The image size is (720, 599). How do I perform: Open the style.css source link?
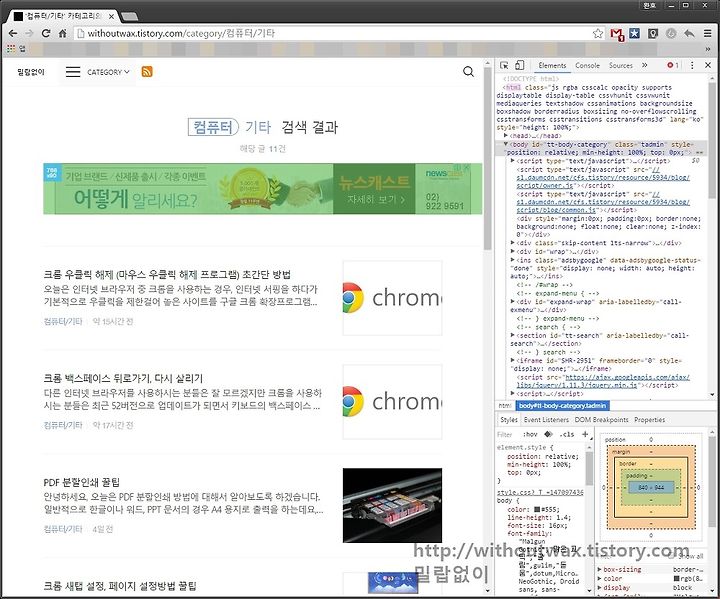(540, 492)
